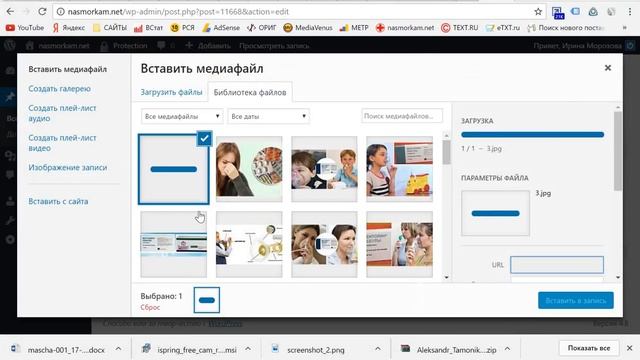This screenshot has height=360, width=640.
Task: Switch to the Библиотека файлов tab
Action: click(x=250, y=92)
